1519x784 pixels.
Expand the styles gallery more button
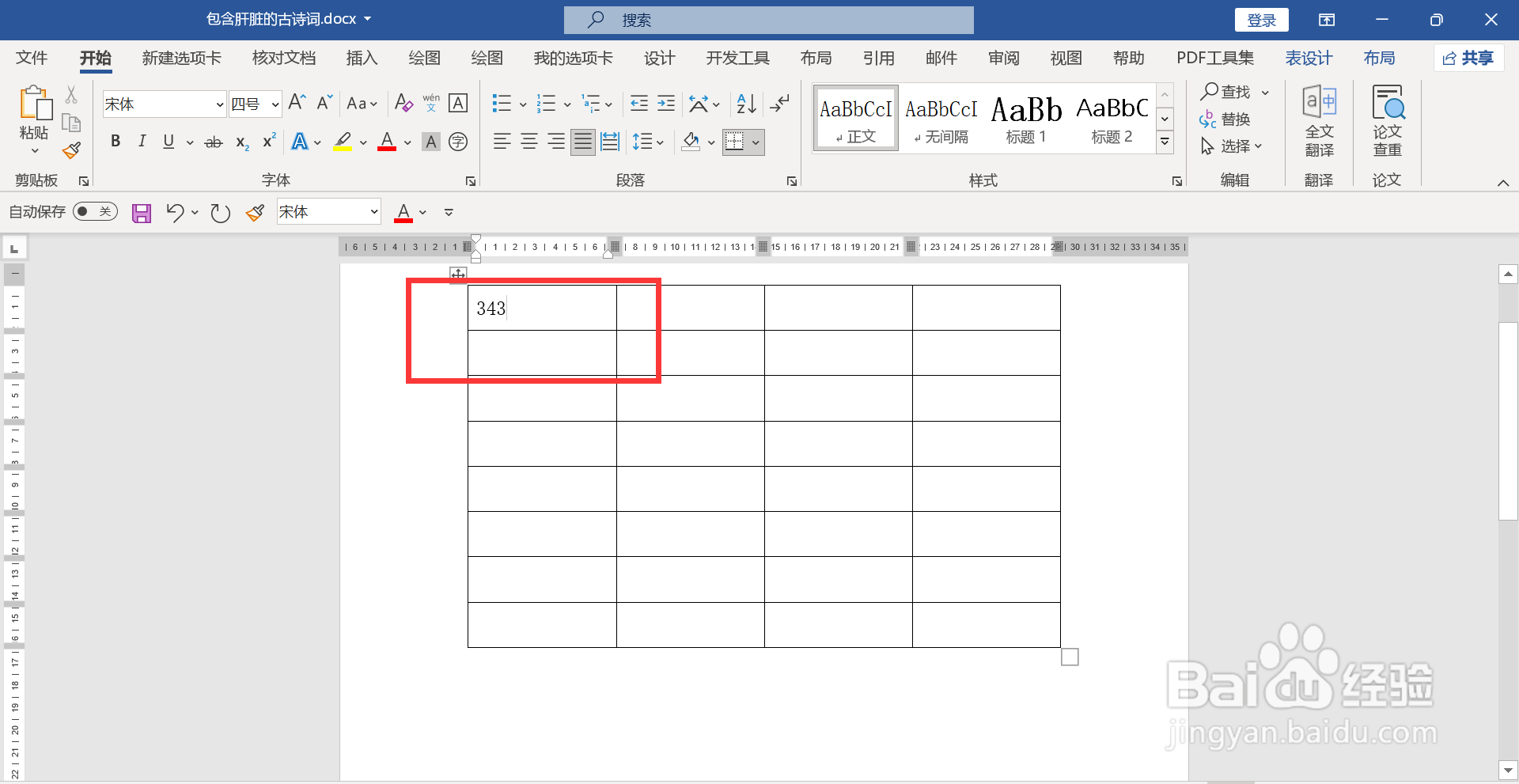(1165, 142)
